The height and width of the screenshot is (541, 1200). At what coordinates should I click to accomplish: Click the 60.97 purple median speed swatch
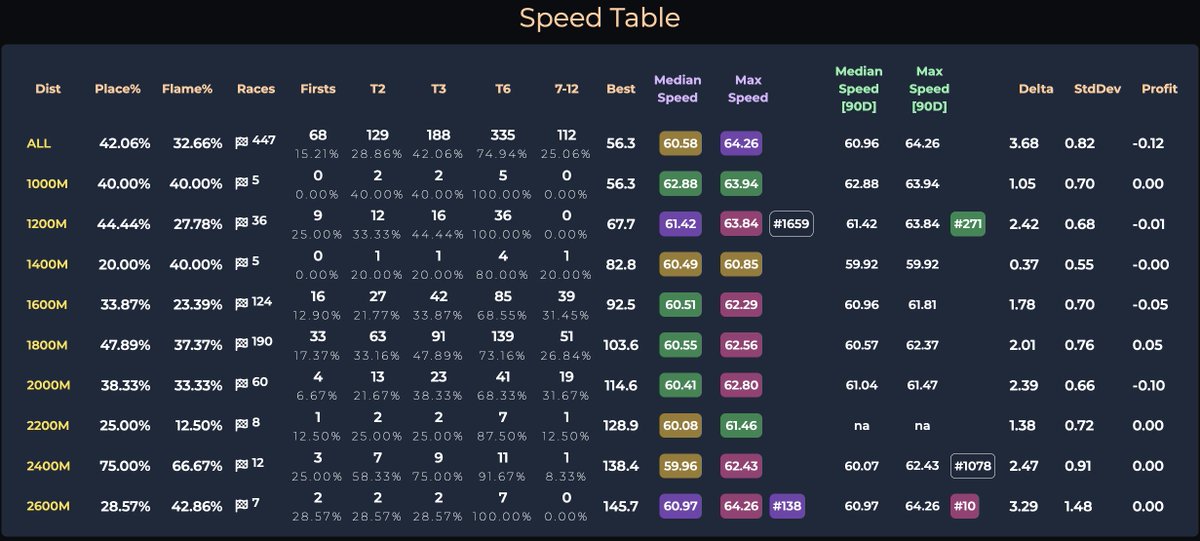tap(680, 506)
